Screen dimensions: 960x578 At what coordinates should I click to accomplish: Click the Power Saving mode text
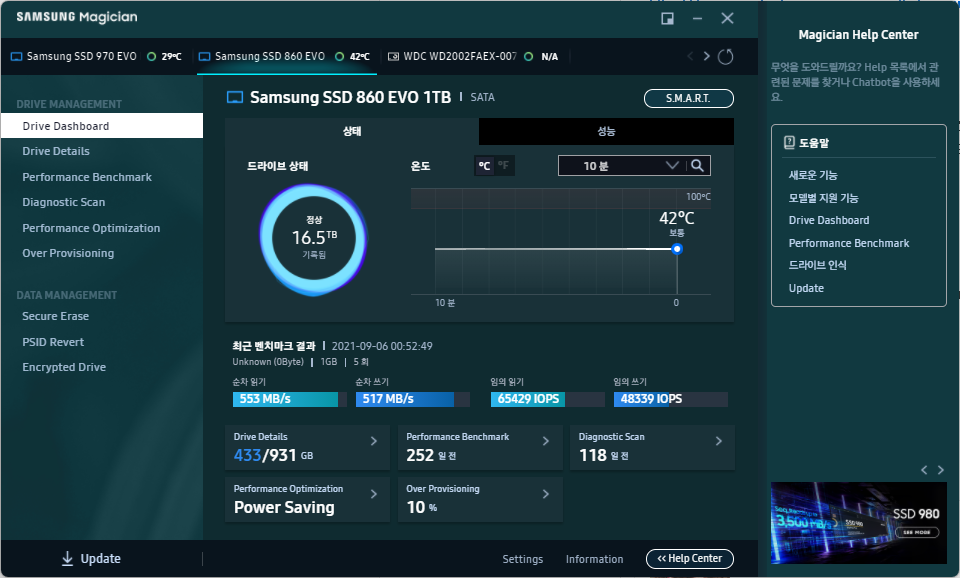(284, 508)
